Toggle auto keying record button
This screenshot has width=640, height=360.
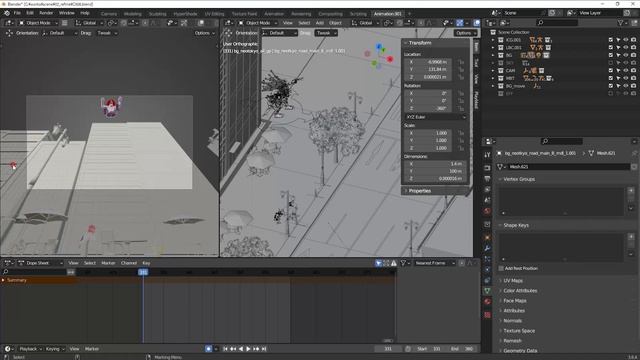tap(209, 349)
